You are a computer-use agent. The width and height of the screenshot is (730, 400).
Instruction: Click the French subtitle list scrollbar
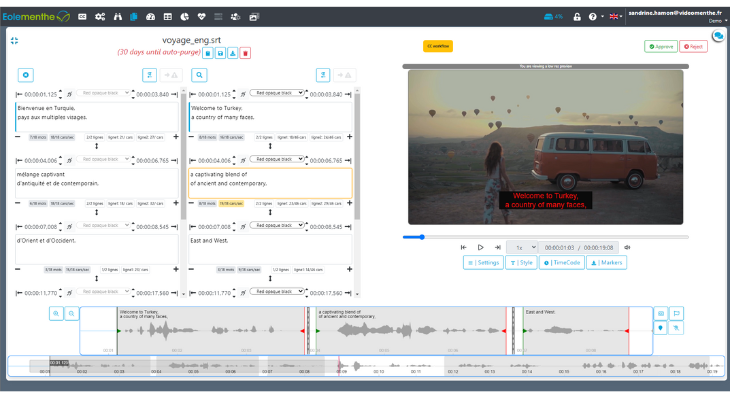click(183, 157)
